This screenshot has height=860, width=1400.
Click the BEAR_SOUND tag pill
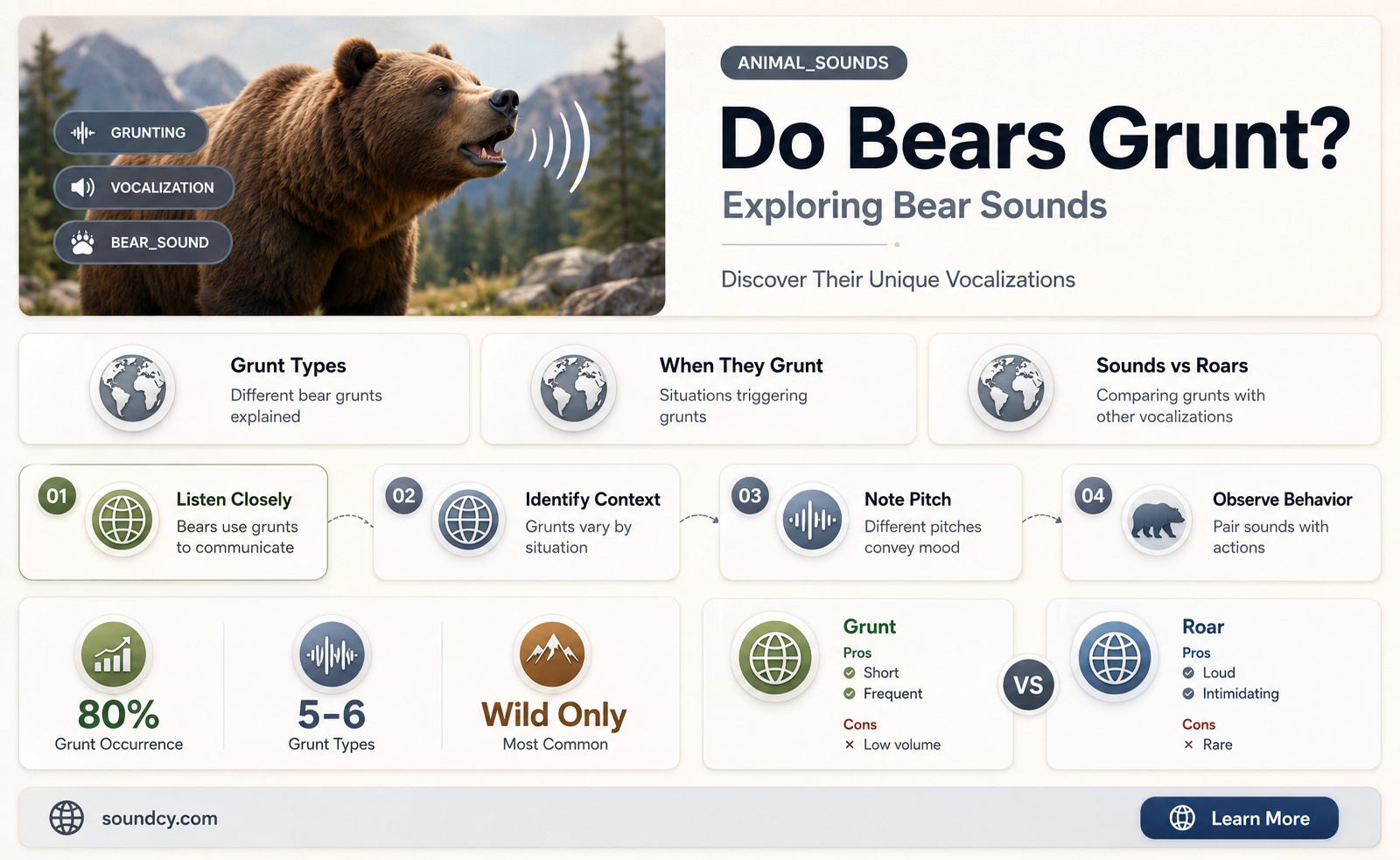[x=143, y=242]
